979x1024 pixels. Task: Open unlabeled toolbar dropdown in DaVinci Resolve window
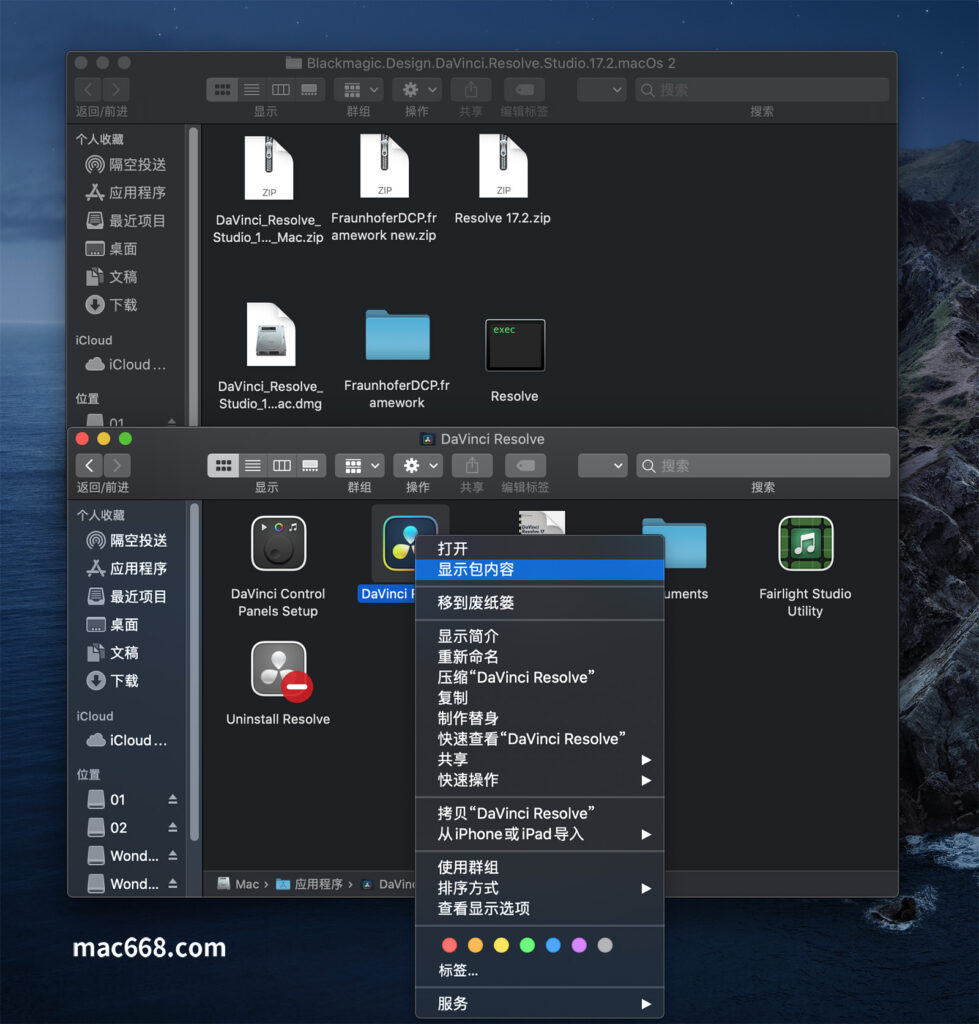603,466
